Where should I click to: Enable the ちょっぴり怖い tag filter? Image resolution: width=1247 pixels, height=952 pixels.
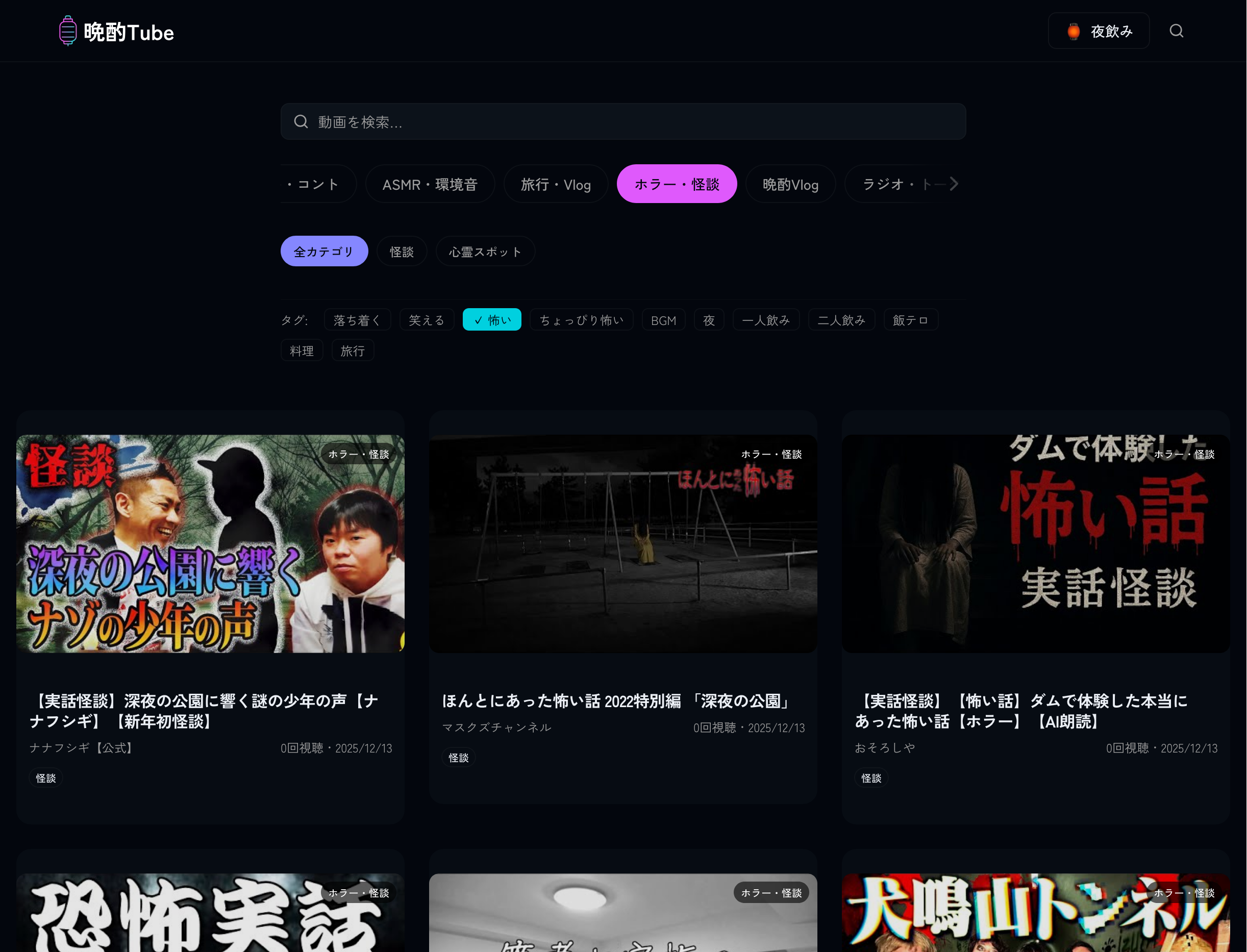[581, 320]
